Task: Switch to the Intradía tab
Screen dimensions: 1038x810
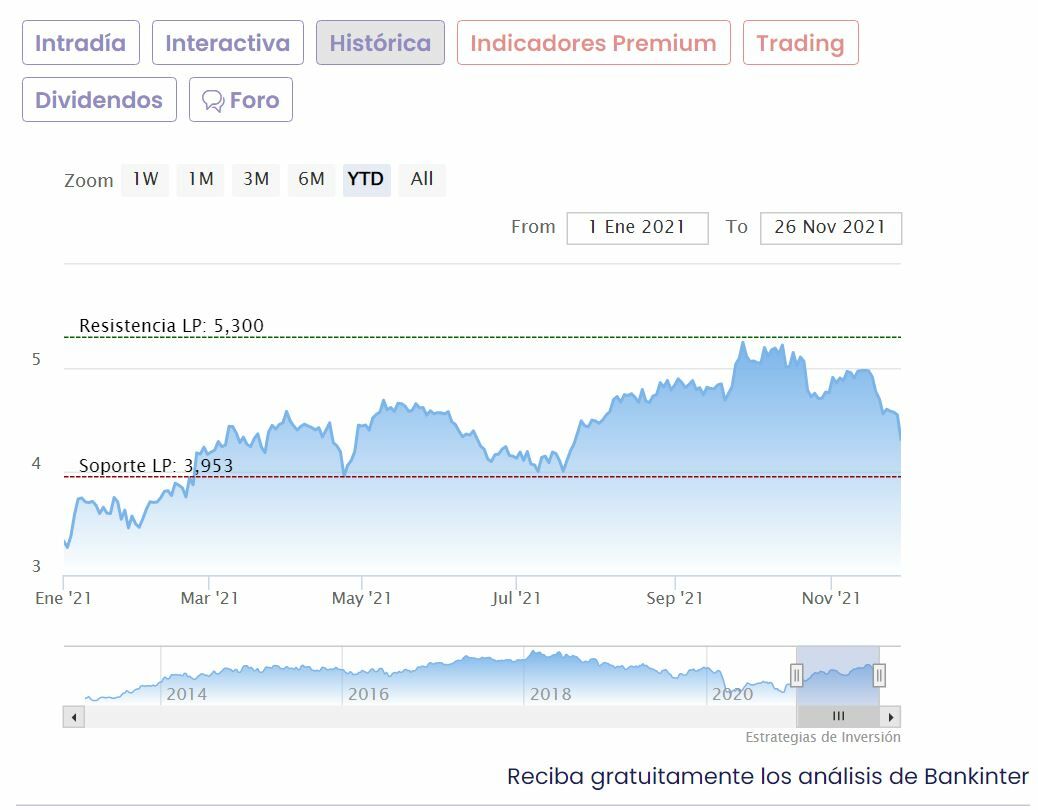Action: point(81,43)
